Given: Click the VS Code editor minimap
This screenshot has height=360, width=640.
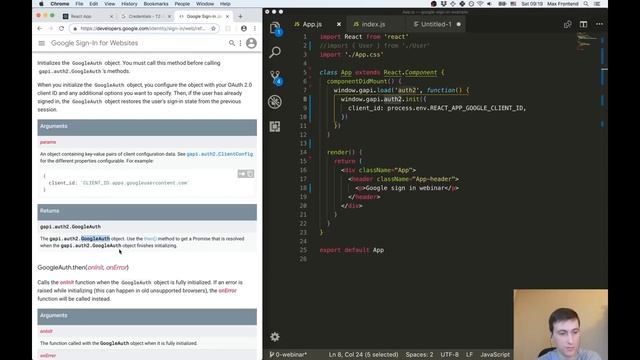Looking at the screenshot, I should (587, 42).
